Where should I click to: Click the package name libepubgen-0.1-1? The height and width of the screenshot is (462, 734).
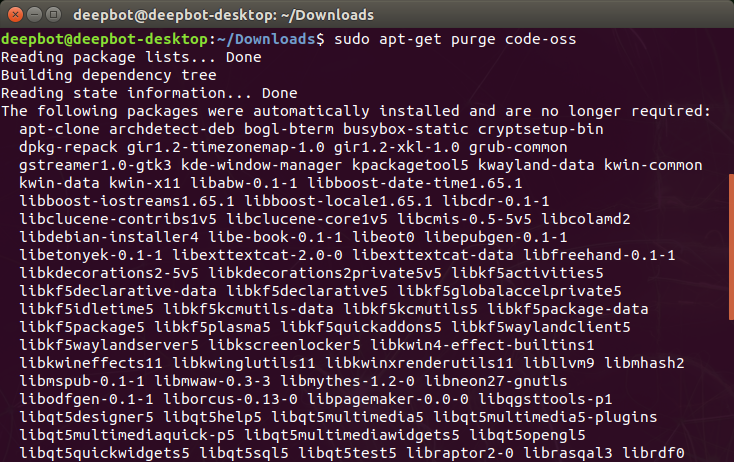point(496,237)
